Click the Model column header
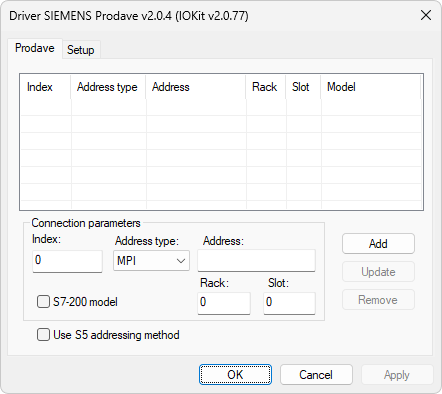Image resolution: width=442 pixels, height=394 pixels. coord(370,87)
